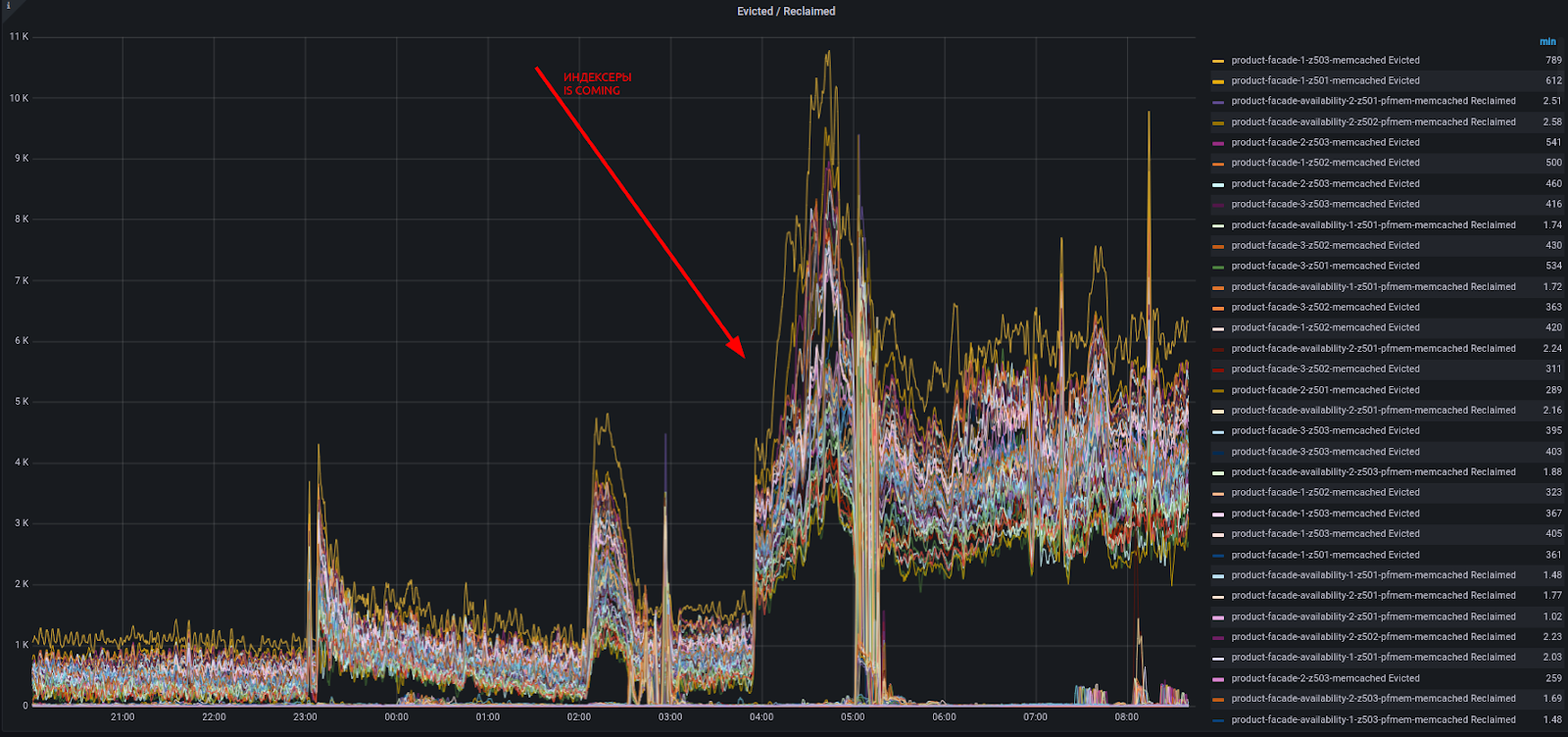Viewport: 1568px width, 737px height.
Task: Click product-facade-3-z502-memcached Evicted label with min 311
Action: [x=1326, y=368]
